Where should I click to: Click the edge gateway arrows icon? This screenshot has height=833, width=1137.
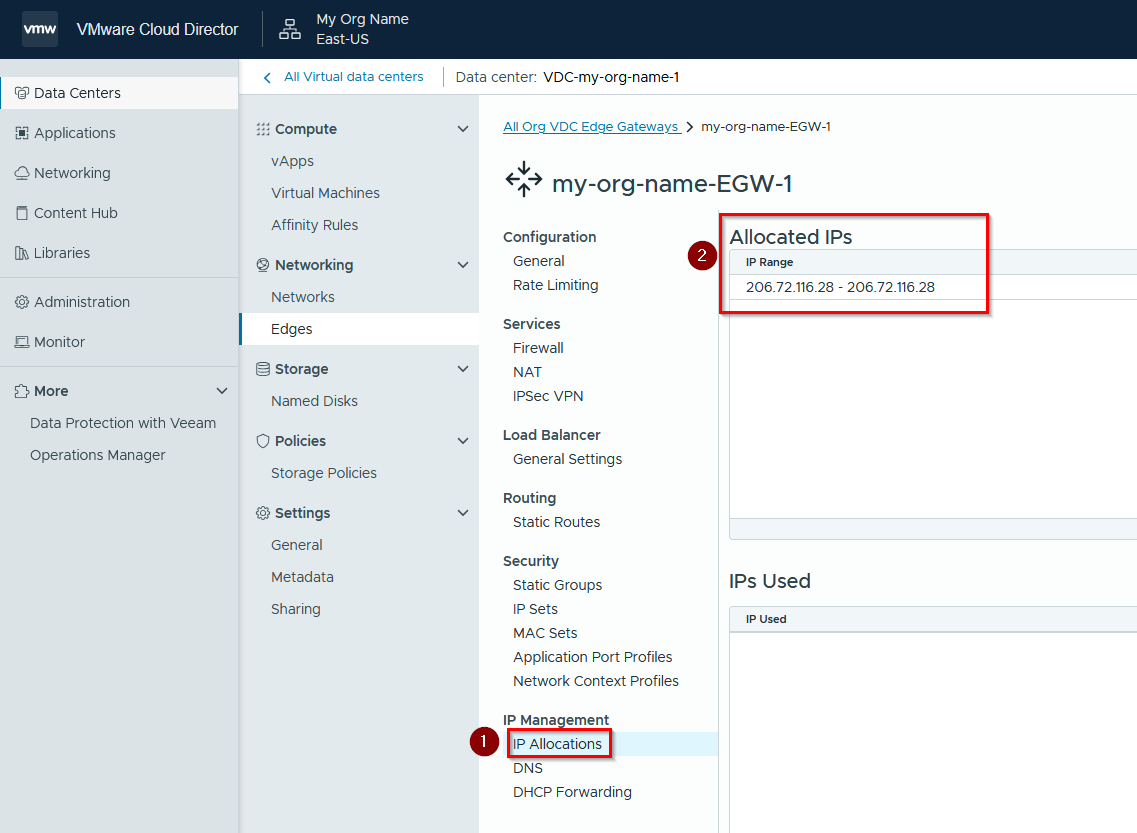[524, 180]
